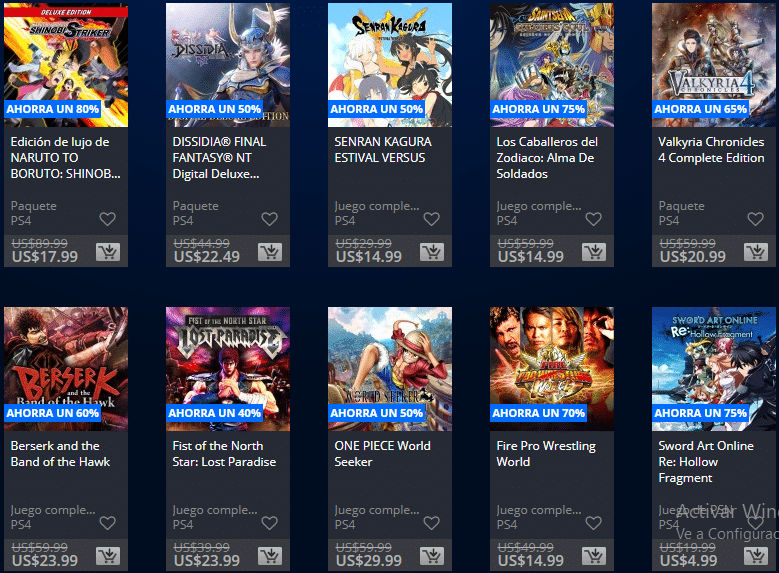Image resolution: width=779 pixels, height=573 pixels.
Task: Add Berserk and the Band of the Hawk to cart
Action: pyautogui.click(x=108, y=556)
